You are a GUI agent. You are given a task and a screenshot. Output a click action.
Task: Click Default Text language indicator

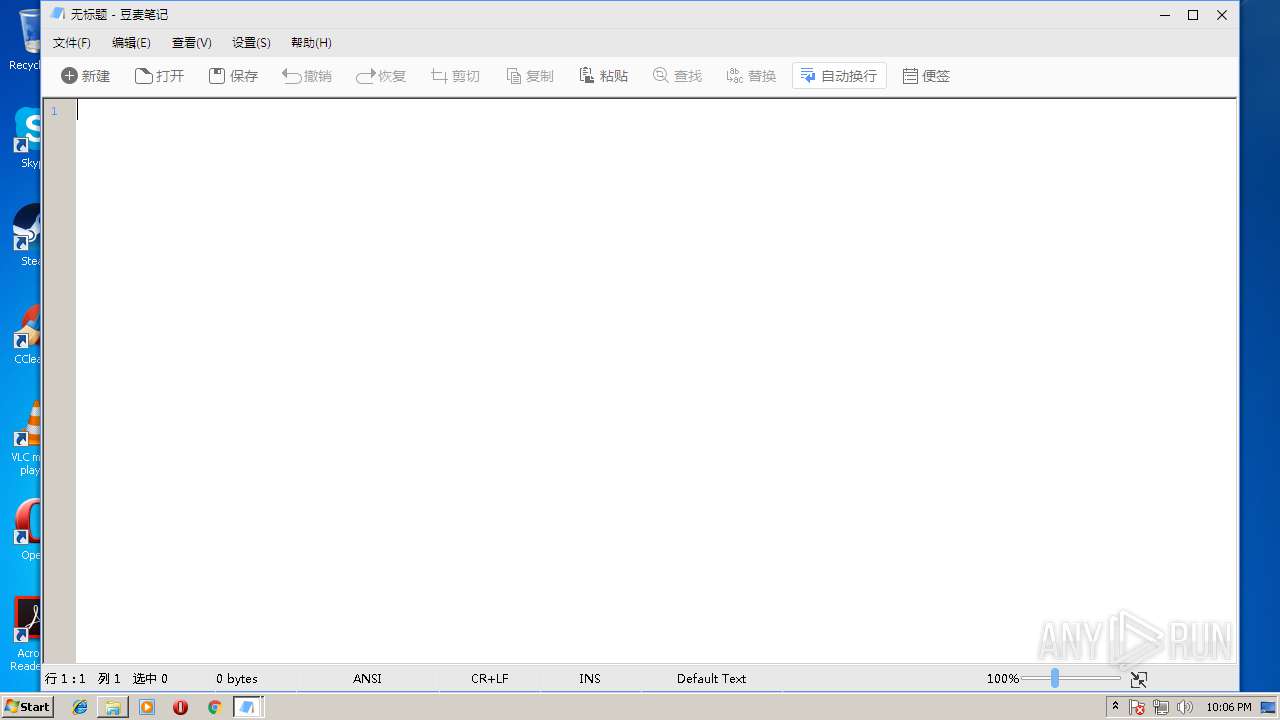point(711,679)
